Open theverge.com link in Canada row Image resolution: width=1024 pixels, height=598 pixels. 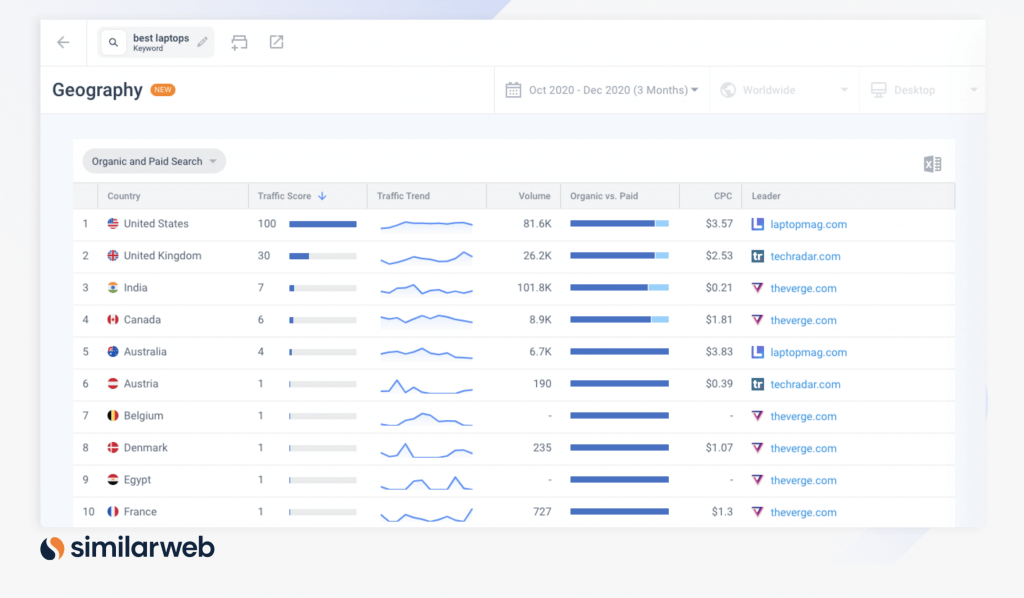click(803, 320)
